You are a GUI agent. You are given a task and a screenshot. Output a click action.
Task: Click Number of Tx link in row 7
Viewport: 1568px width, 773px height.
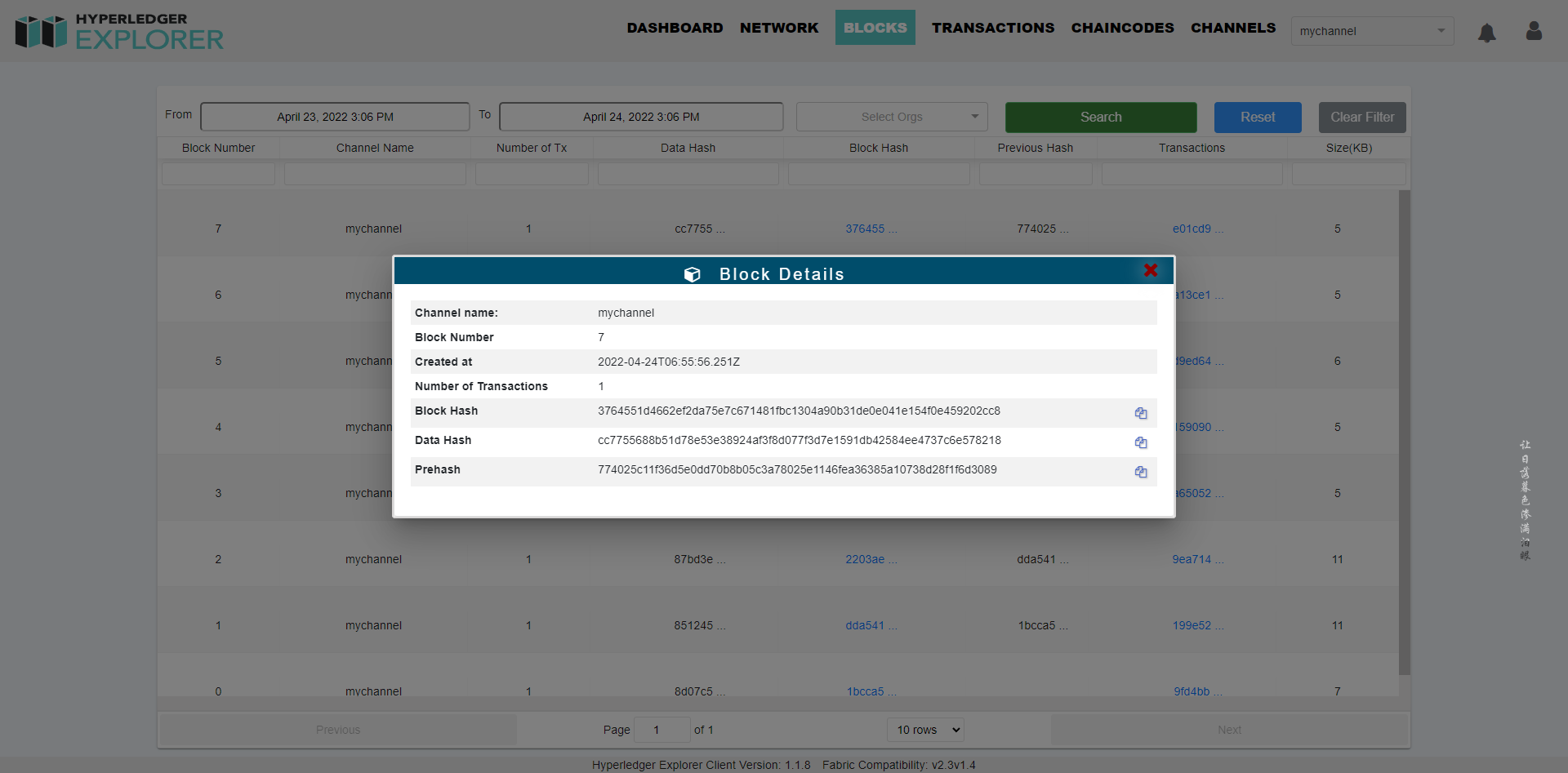click(x=528, y=229)
